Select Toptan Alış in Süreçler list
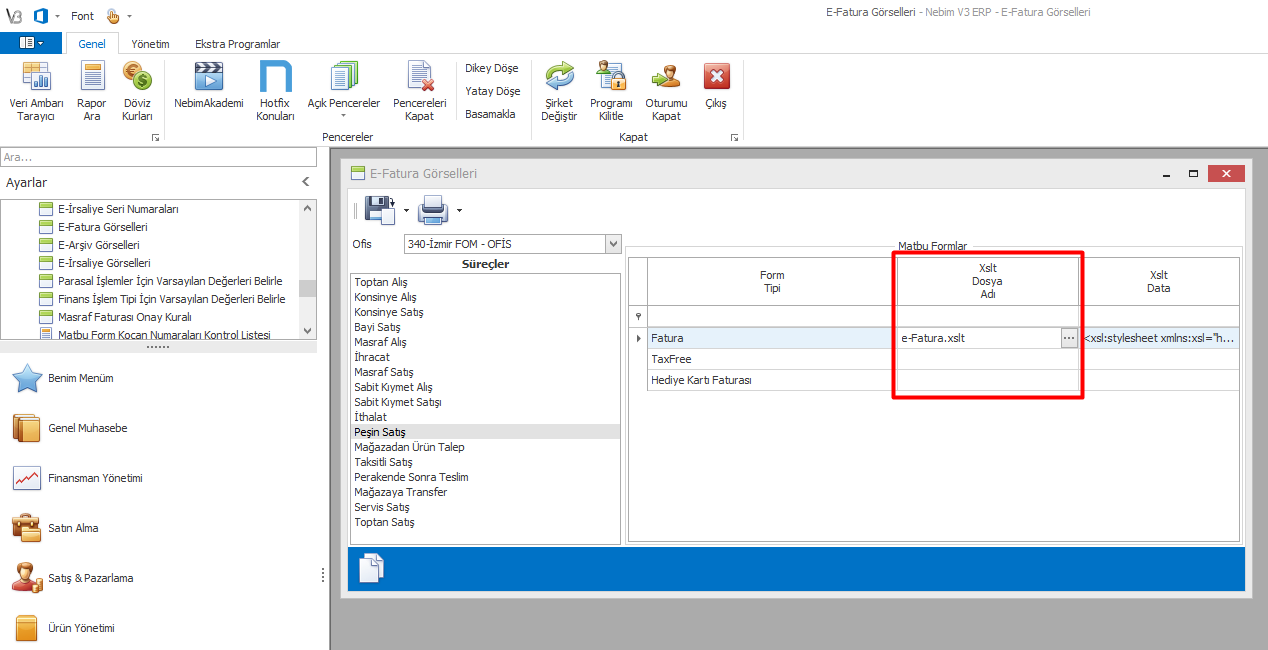Viewport: 1268px width, 650px height. click(381, 282)
